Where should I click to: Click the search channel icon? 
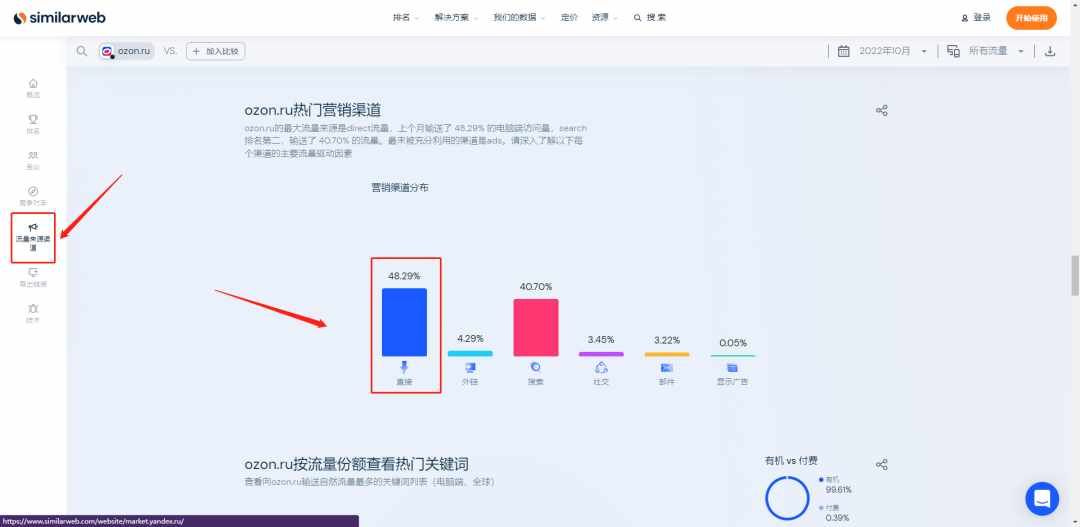pos(535,367)
